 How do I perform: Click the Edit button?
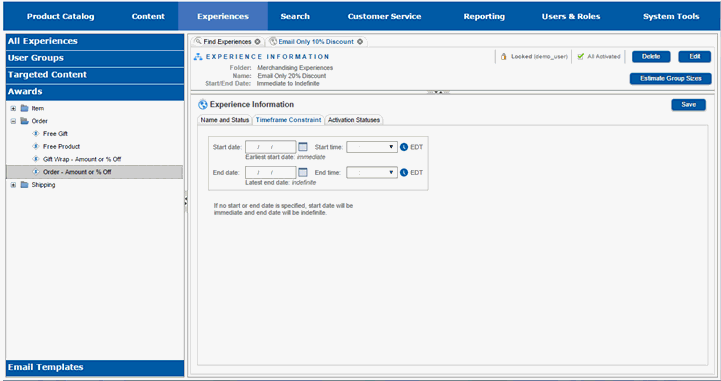point(695,57)
